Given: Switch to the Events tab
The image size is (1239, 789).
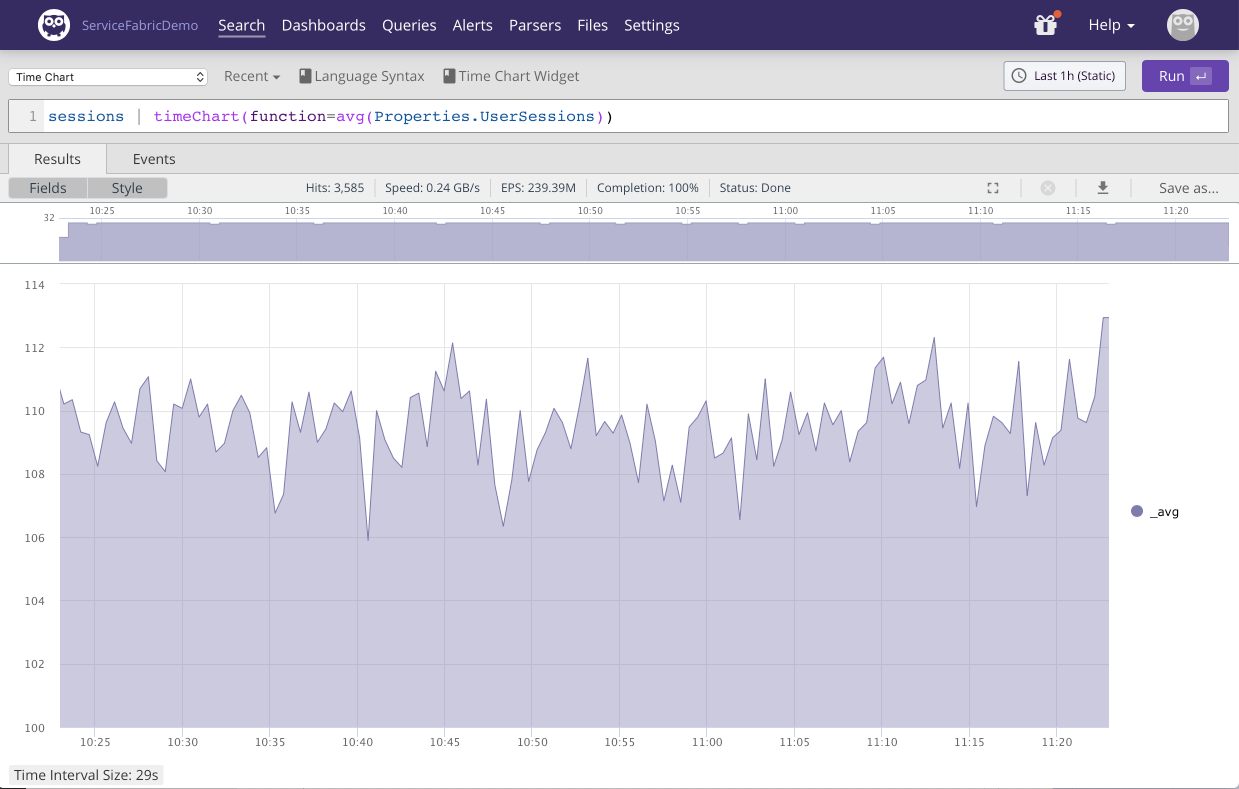Looking at the screenshot, I should tap(154, 159).
